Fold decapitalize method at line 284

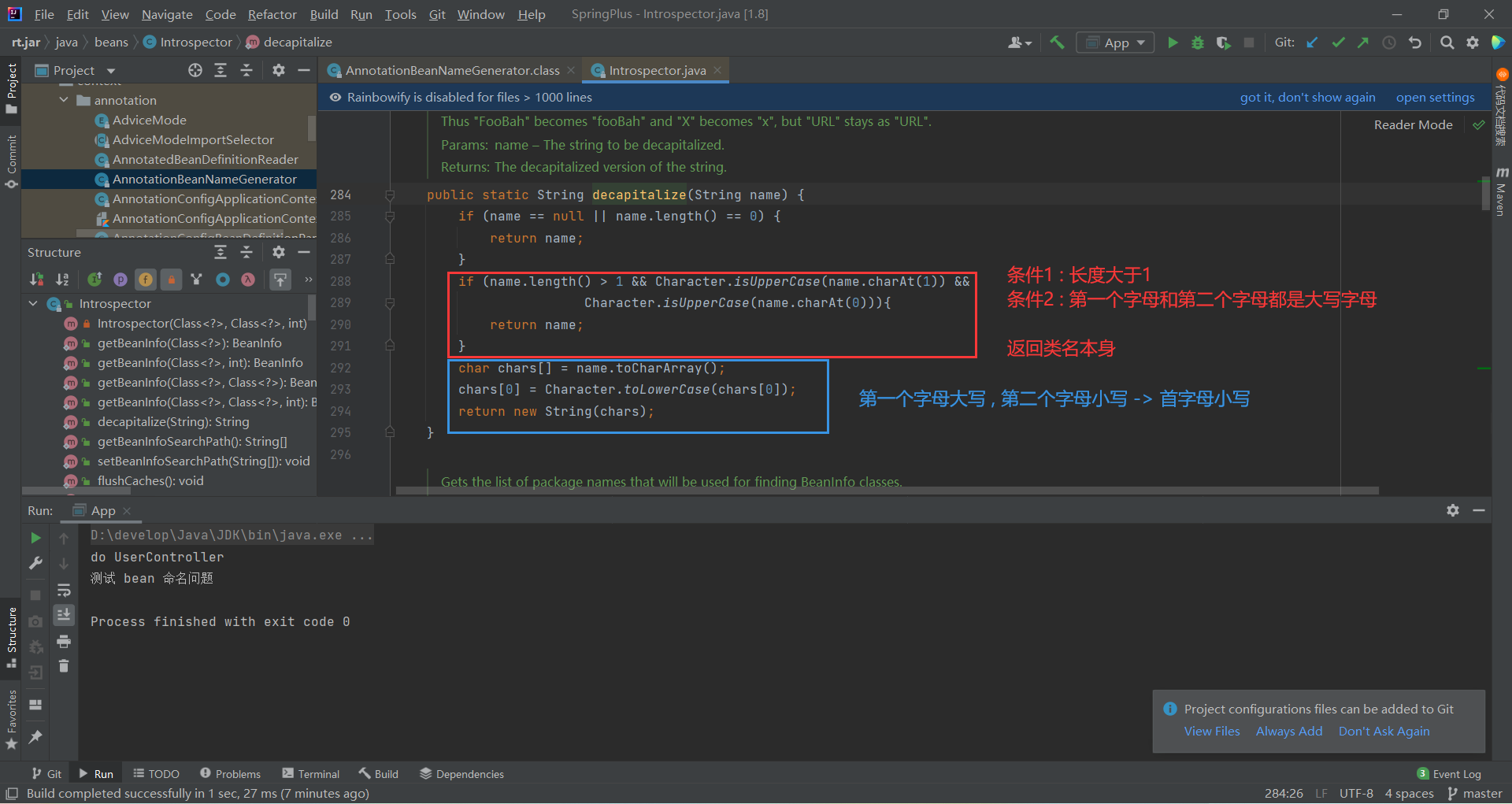click(x=390, y=195)
